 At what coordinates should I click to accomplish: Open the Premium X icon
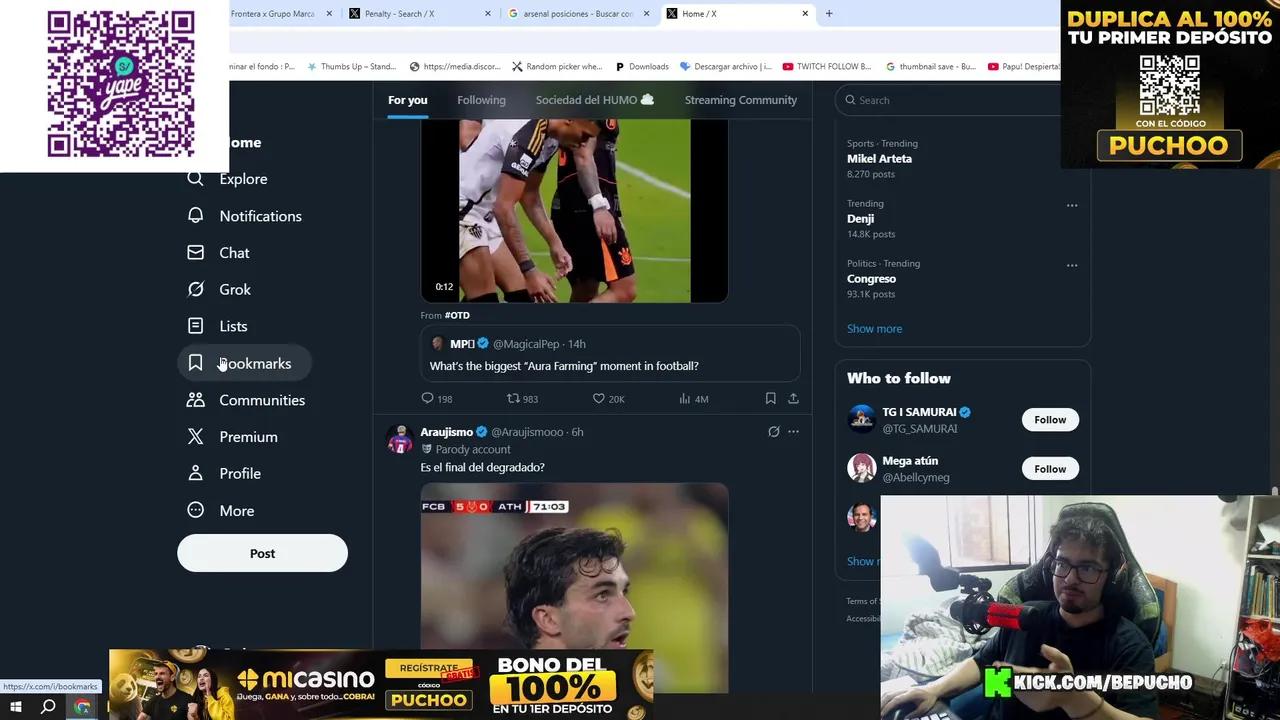pos(196,437)
